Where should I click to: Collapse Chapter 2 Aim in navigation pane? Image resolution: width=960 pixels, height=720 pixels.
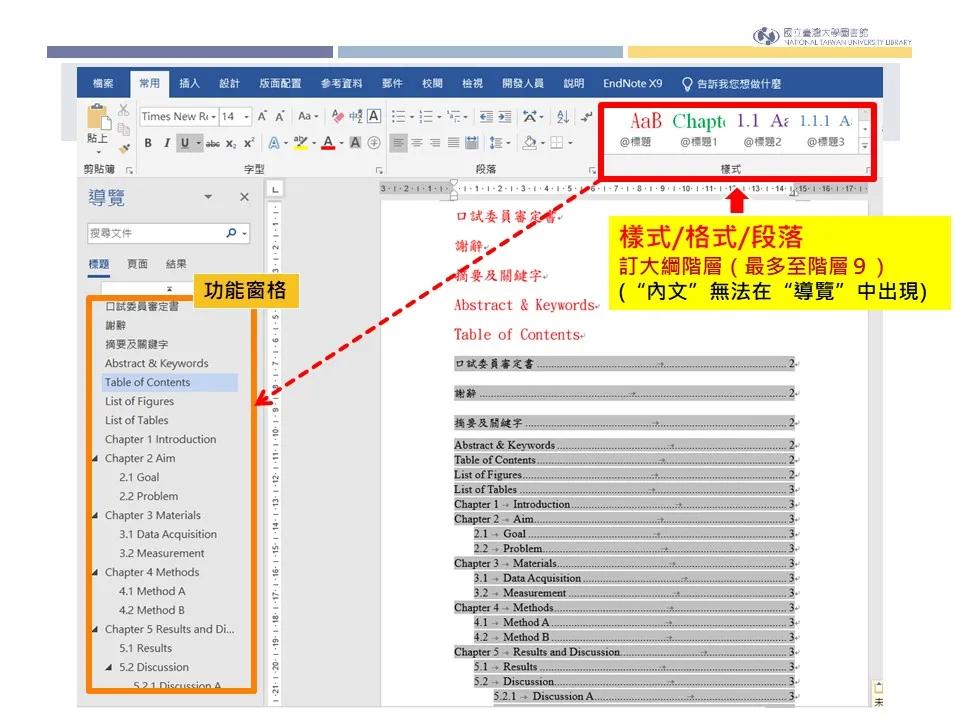(x=97, y=458)
